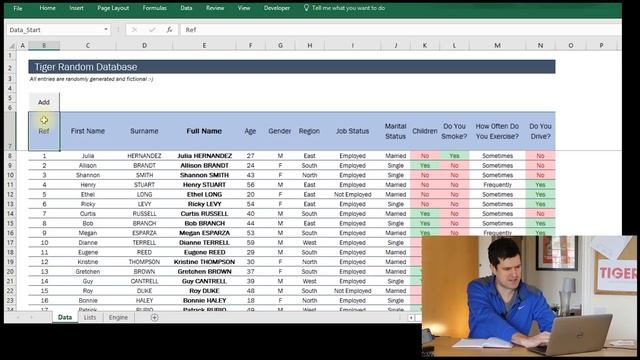
Task: Click the Job Status header cell
Action: (x=353, y=131)
